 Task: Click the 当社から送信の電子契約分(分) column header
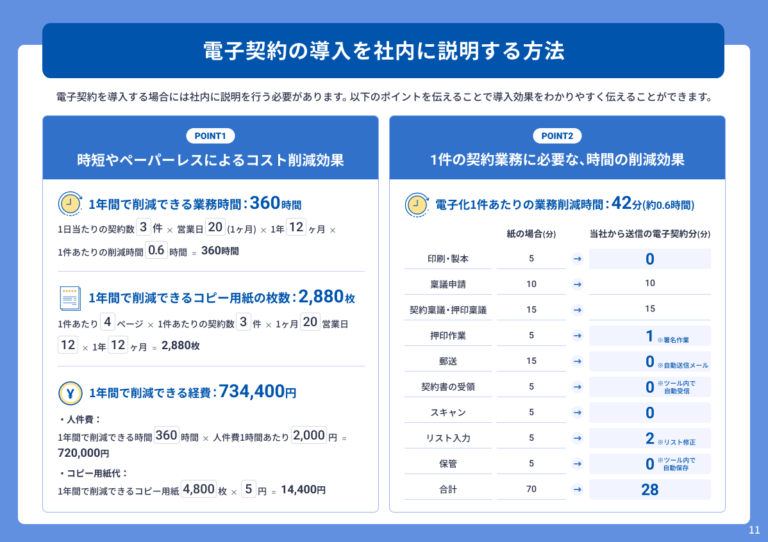(x=649, y=234)
